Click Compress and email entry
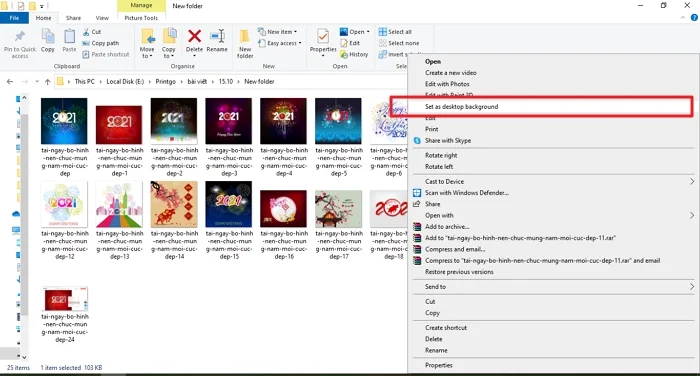This screenshot has height=376, width=700. tap(455, 249)
